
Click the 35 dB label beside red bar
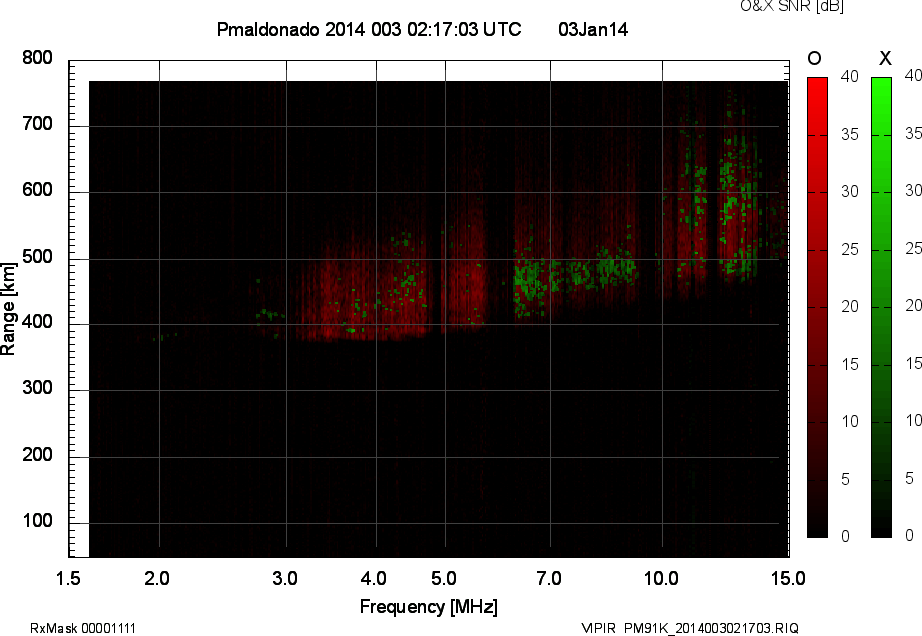(x=850, y=135)
